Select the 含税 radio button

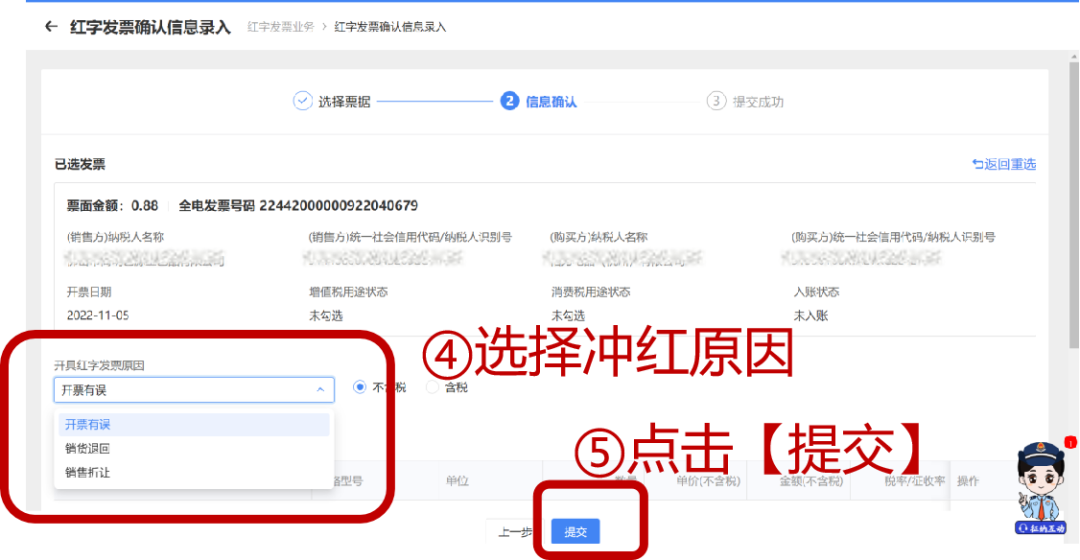tap(432, 387)
